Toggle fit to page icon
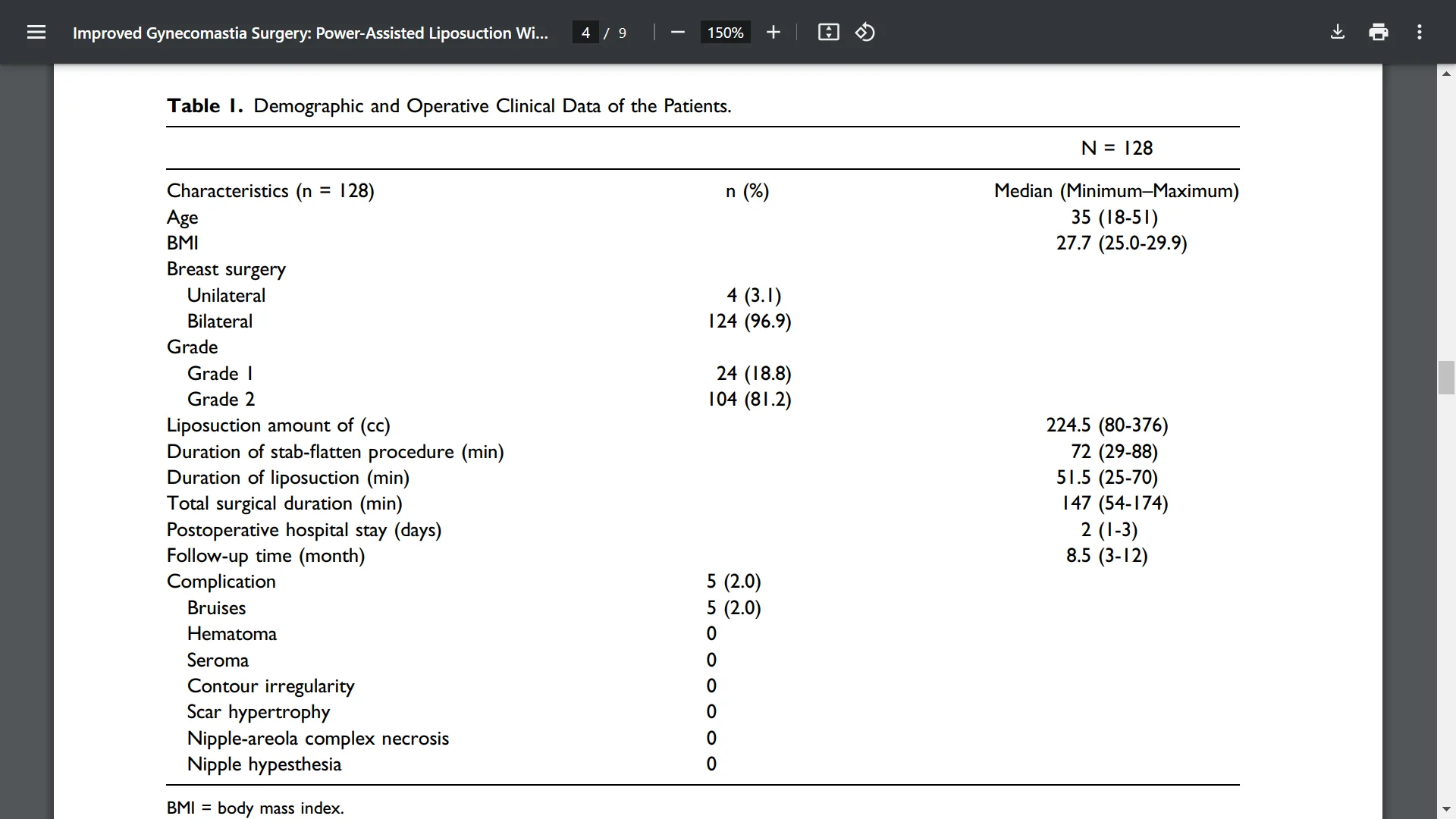The width and height of the screenshot is (1456, 819). click(828, 32)
